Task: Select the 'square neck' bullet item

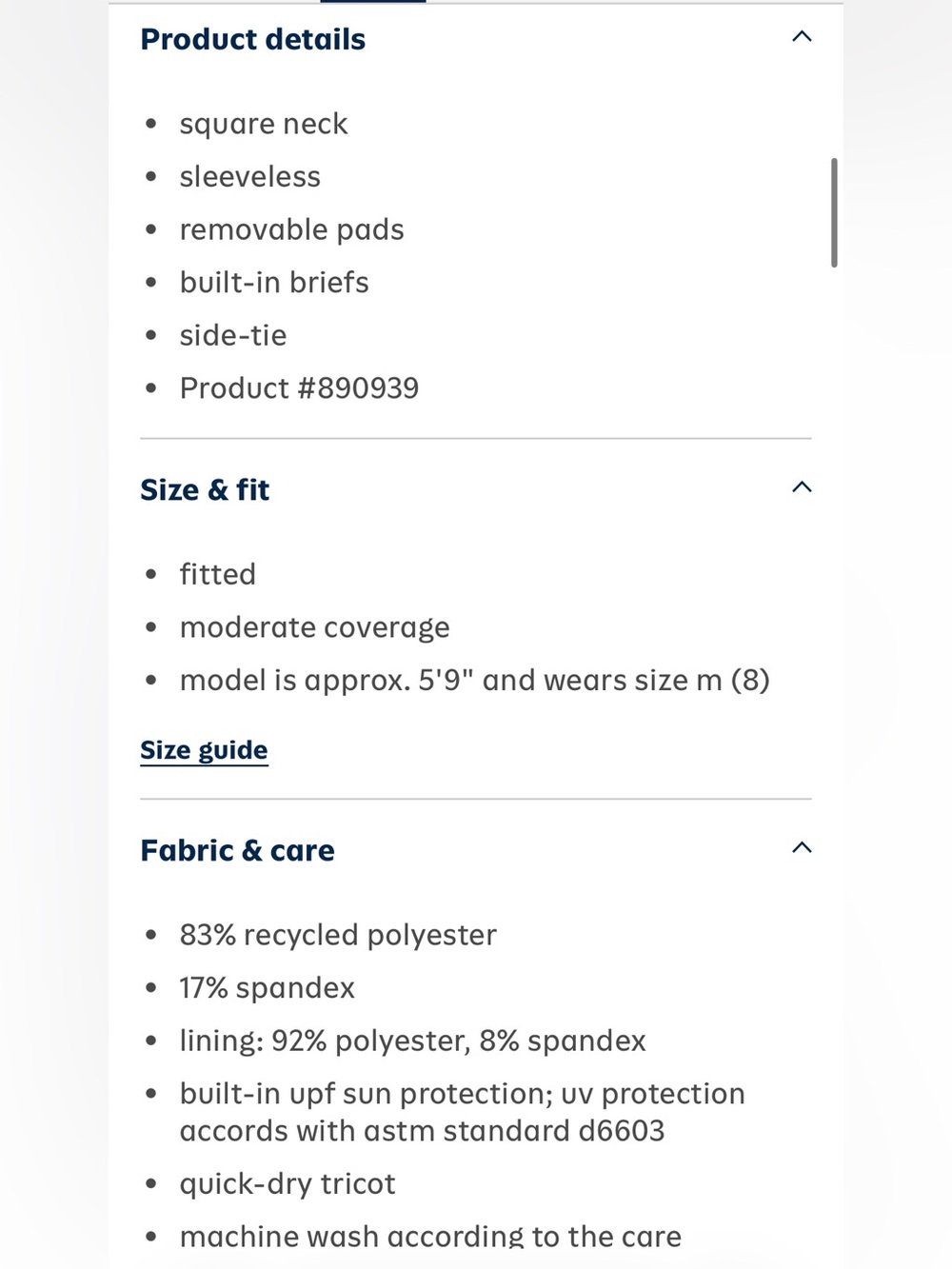Action: coord(264,125)
